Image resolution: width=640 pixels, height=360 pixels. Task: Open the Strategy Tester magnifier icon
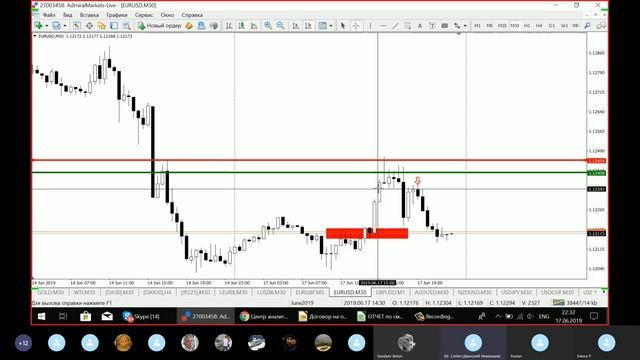127,26
